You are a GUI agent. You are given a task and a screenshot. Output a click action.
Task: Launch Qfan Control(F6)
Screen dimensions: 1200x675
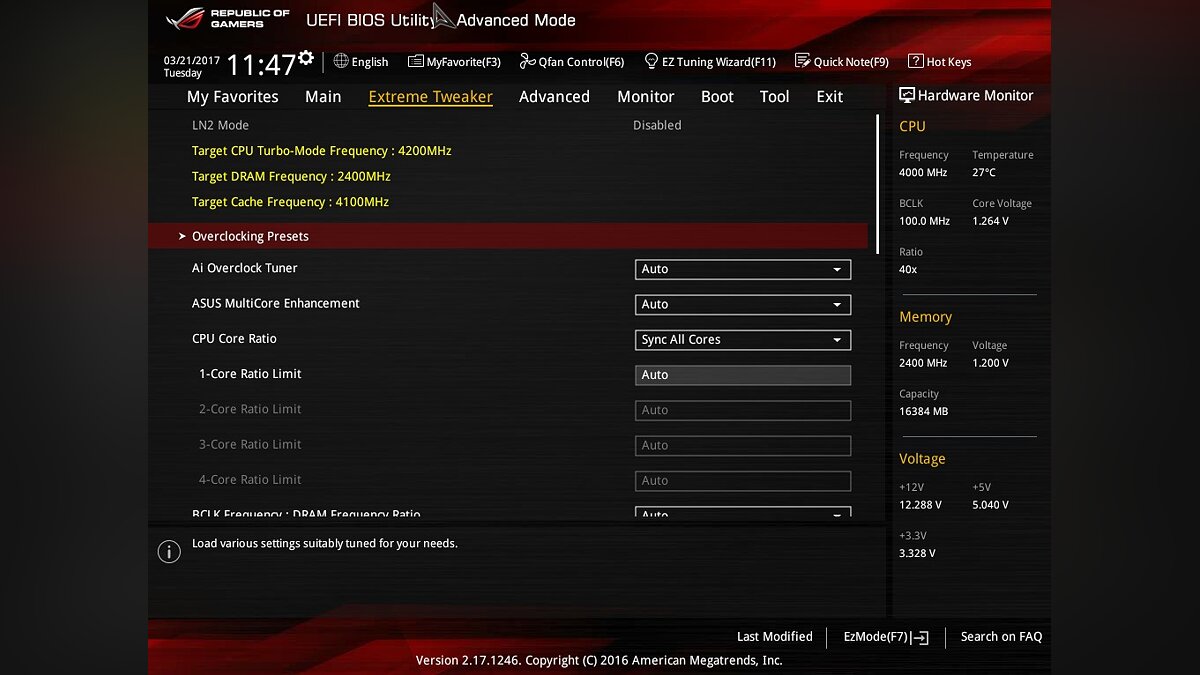pos(572,62)
